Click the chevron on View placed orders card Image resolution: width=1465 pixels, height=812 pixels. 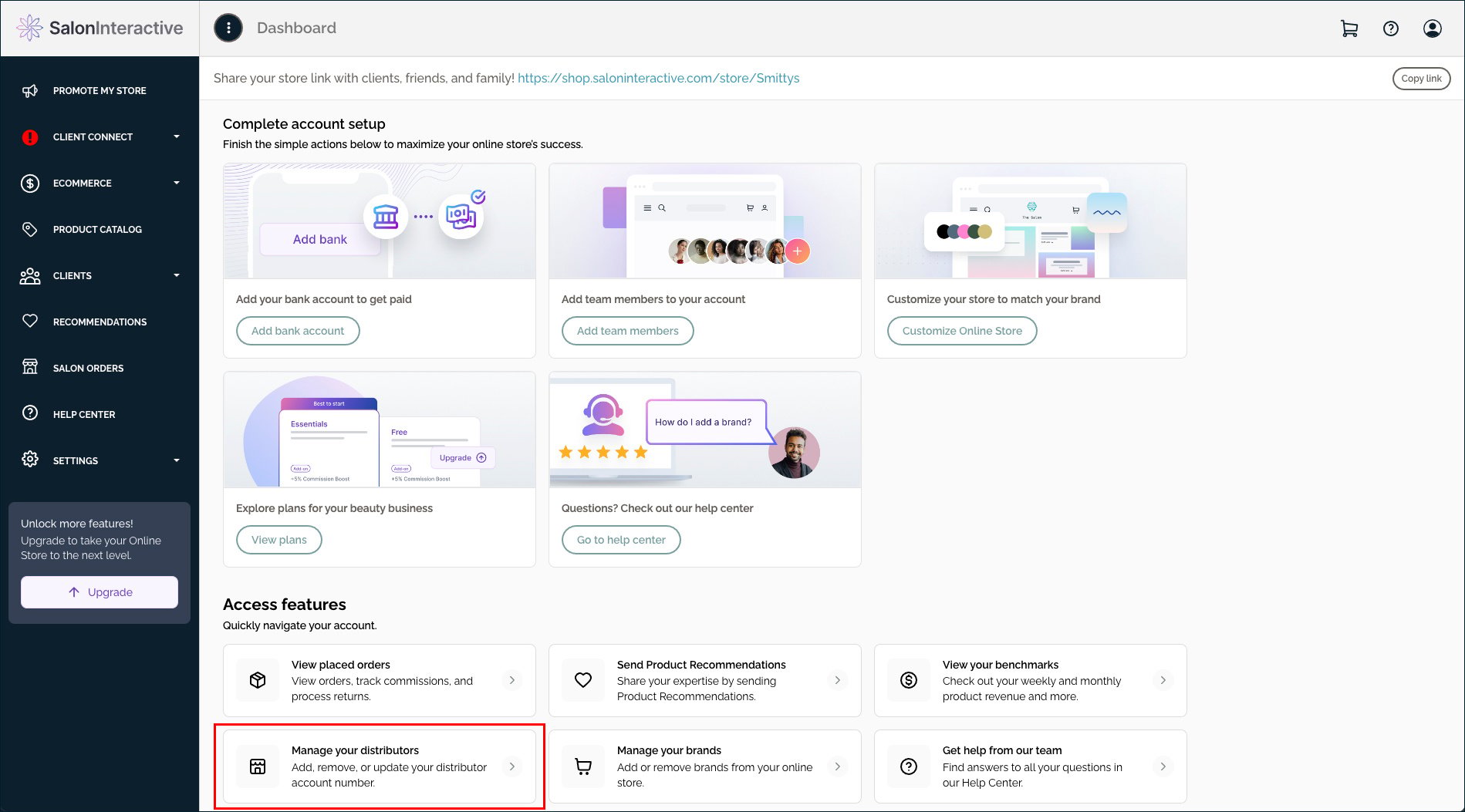tap(512, 680)
